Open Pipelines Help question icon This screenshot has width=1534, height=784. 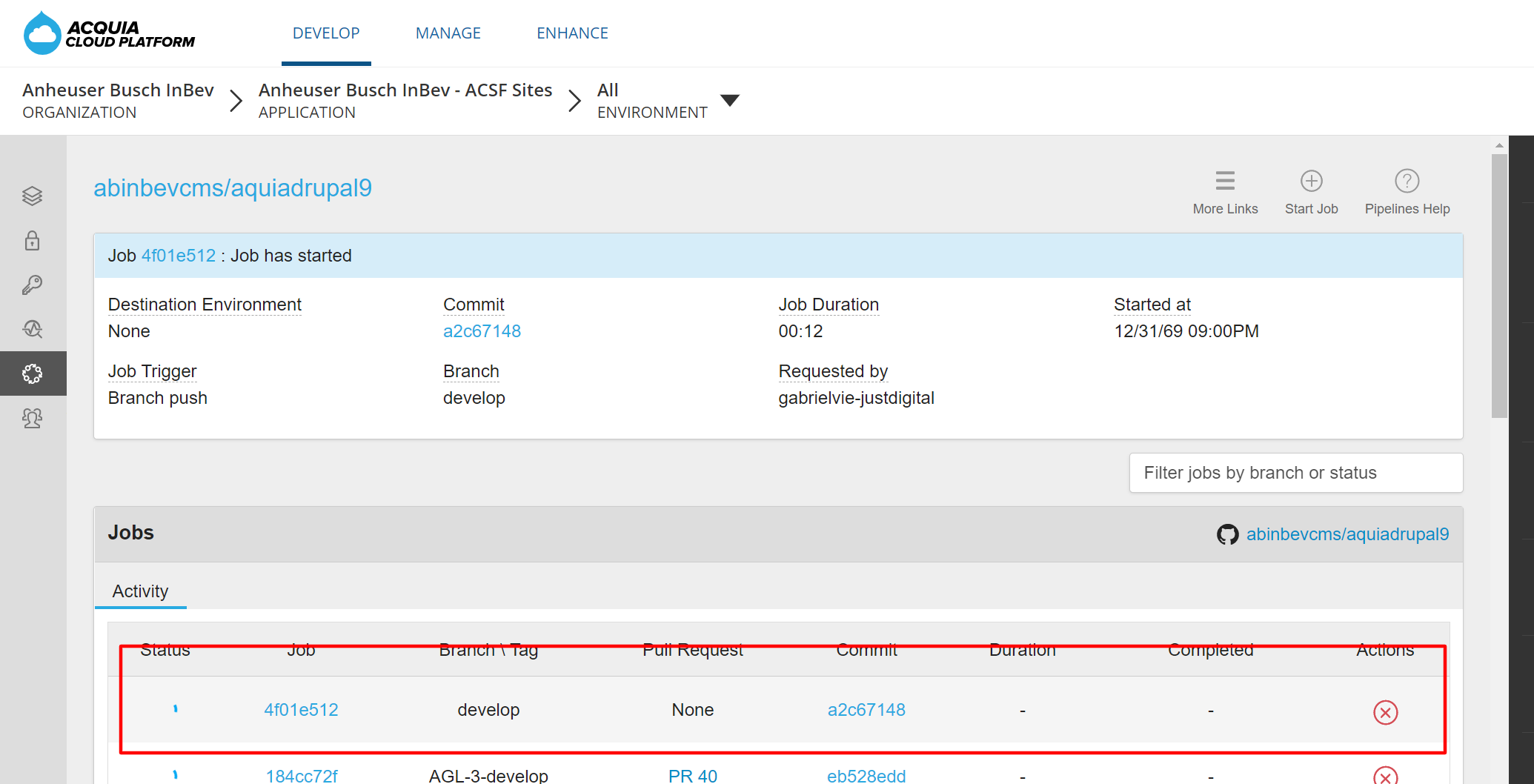point(1407,181)
